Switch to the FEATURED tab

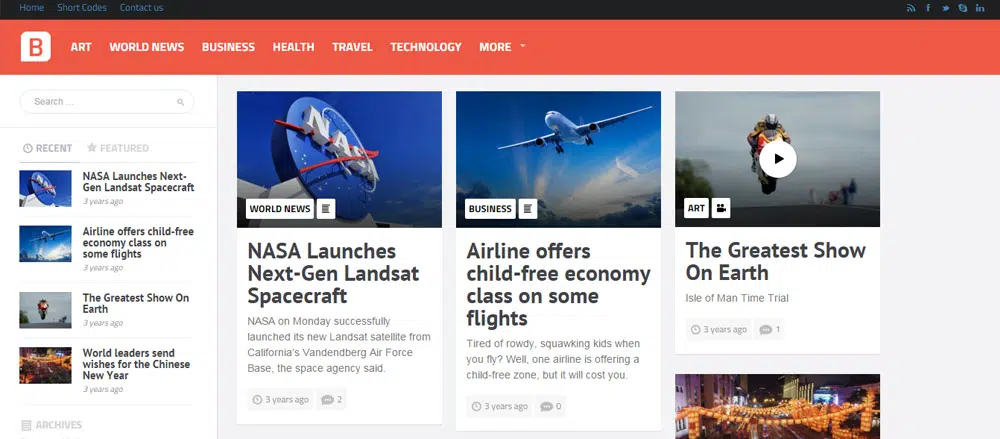pos(118,148)
